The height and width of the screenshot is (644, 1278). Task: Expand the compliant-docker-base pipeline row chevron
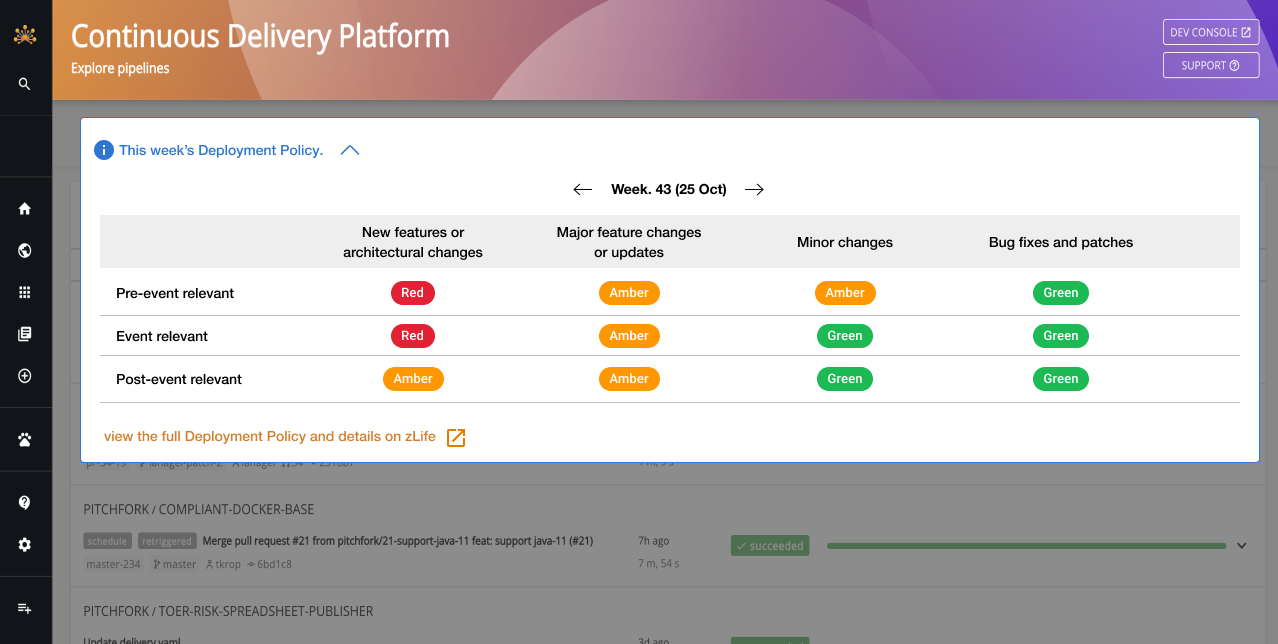[1242, 546]
